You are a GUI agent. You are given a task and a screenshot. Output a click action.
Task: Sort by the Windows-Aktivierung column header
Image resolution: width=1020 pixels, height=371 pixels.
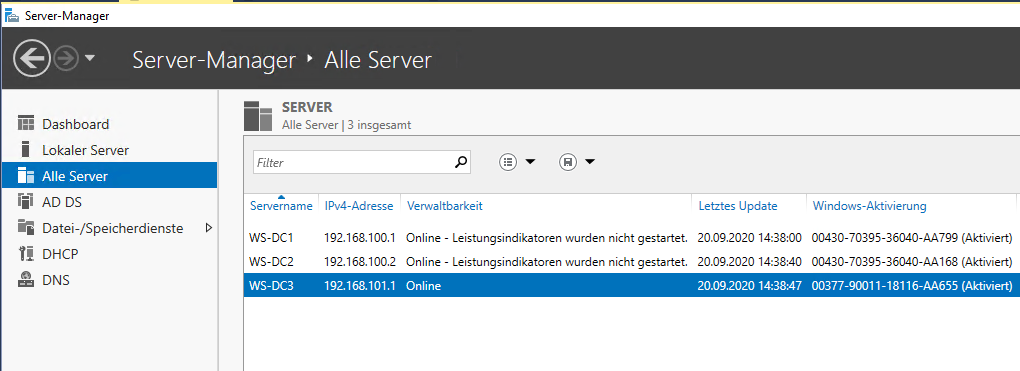click(870, 206)
